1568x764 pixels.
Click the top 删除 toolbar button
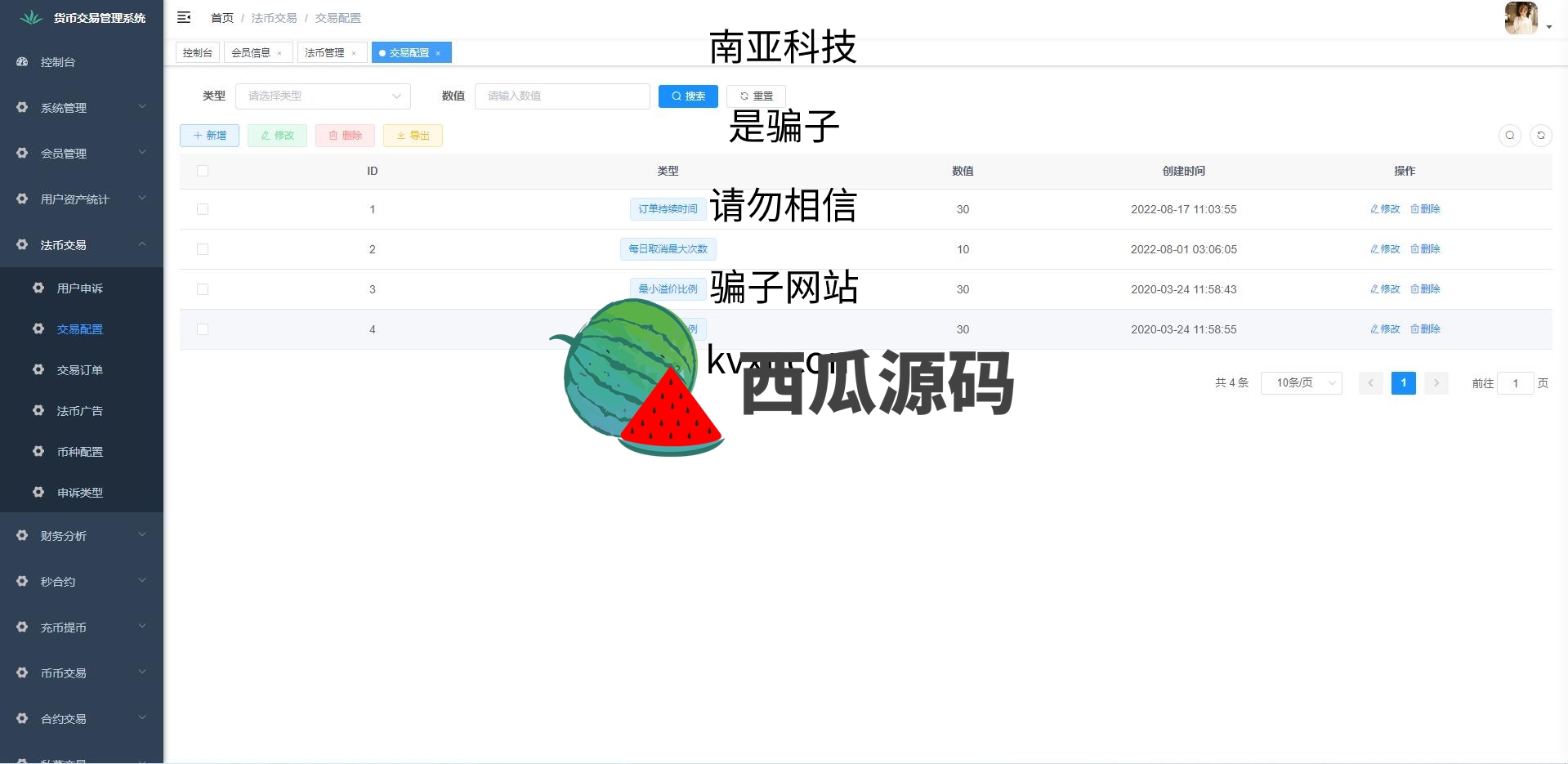tap(345, 136)
